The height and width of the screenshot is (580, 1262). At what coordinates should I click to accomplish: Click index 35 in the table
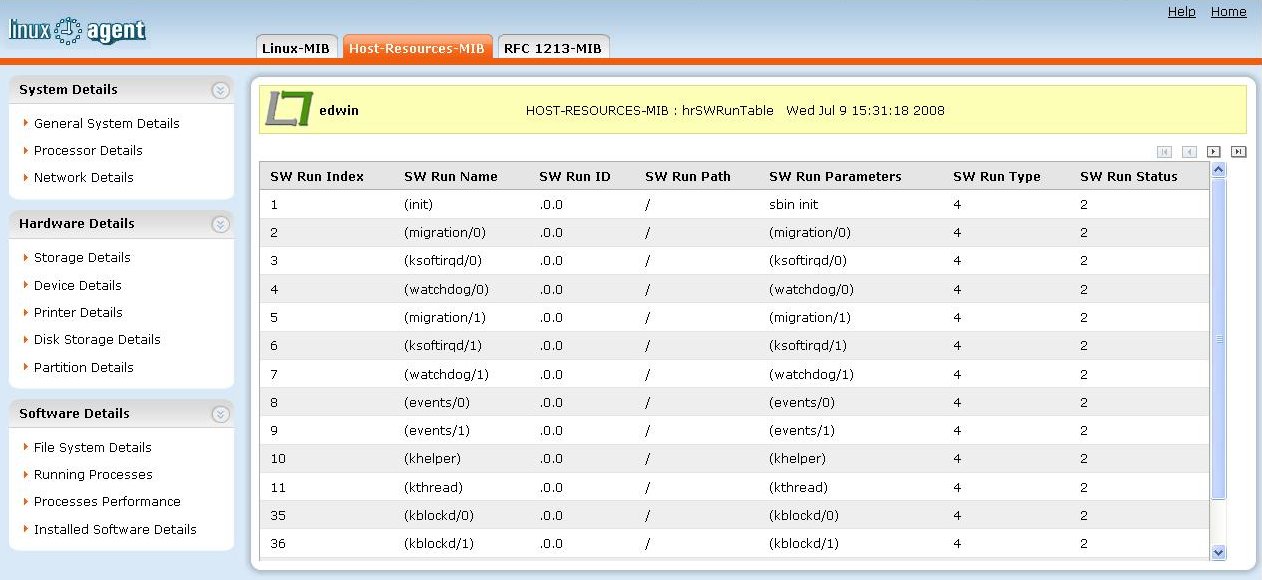pyautogui.click(x=278, y=516)
